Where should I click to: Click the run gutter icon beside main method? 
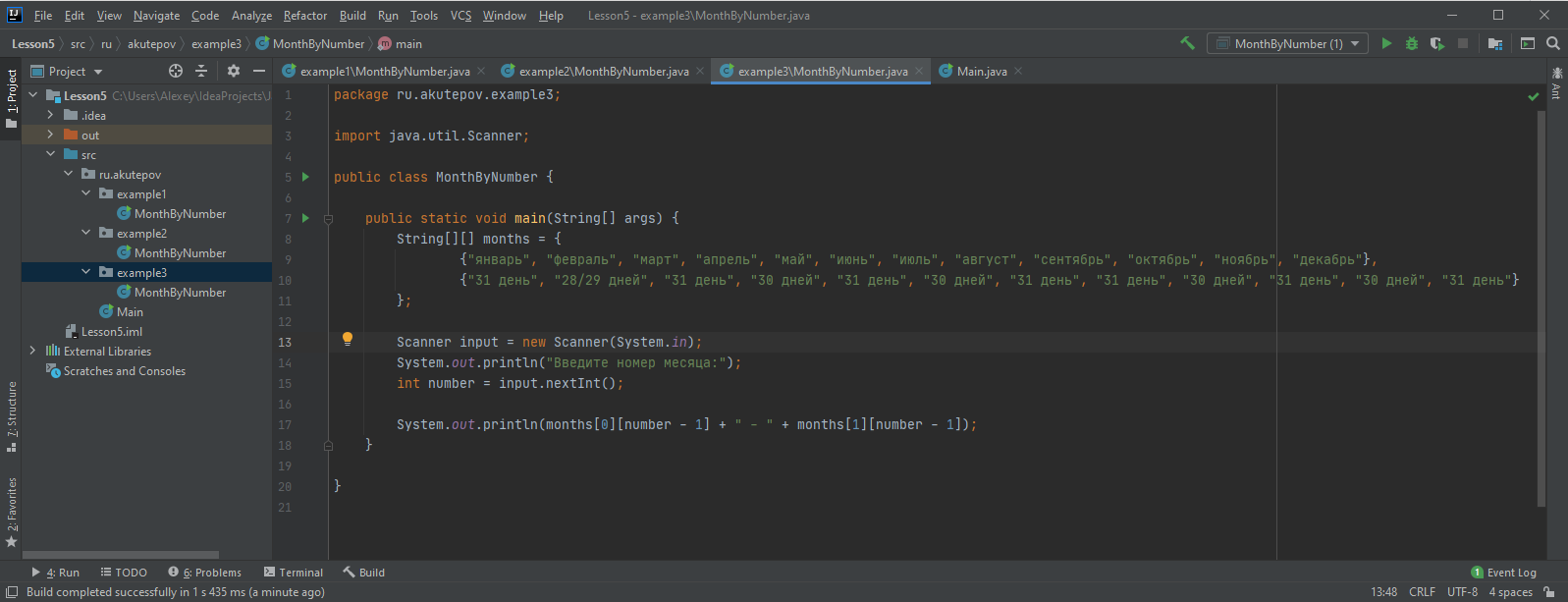coord(305,218)
